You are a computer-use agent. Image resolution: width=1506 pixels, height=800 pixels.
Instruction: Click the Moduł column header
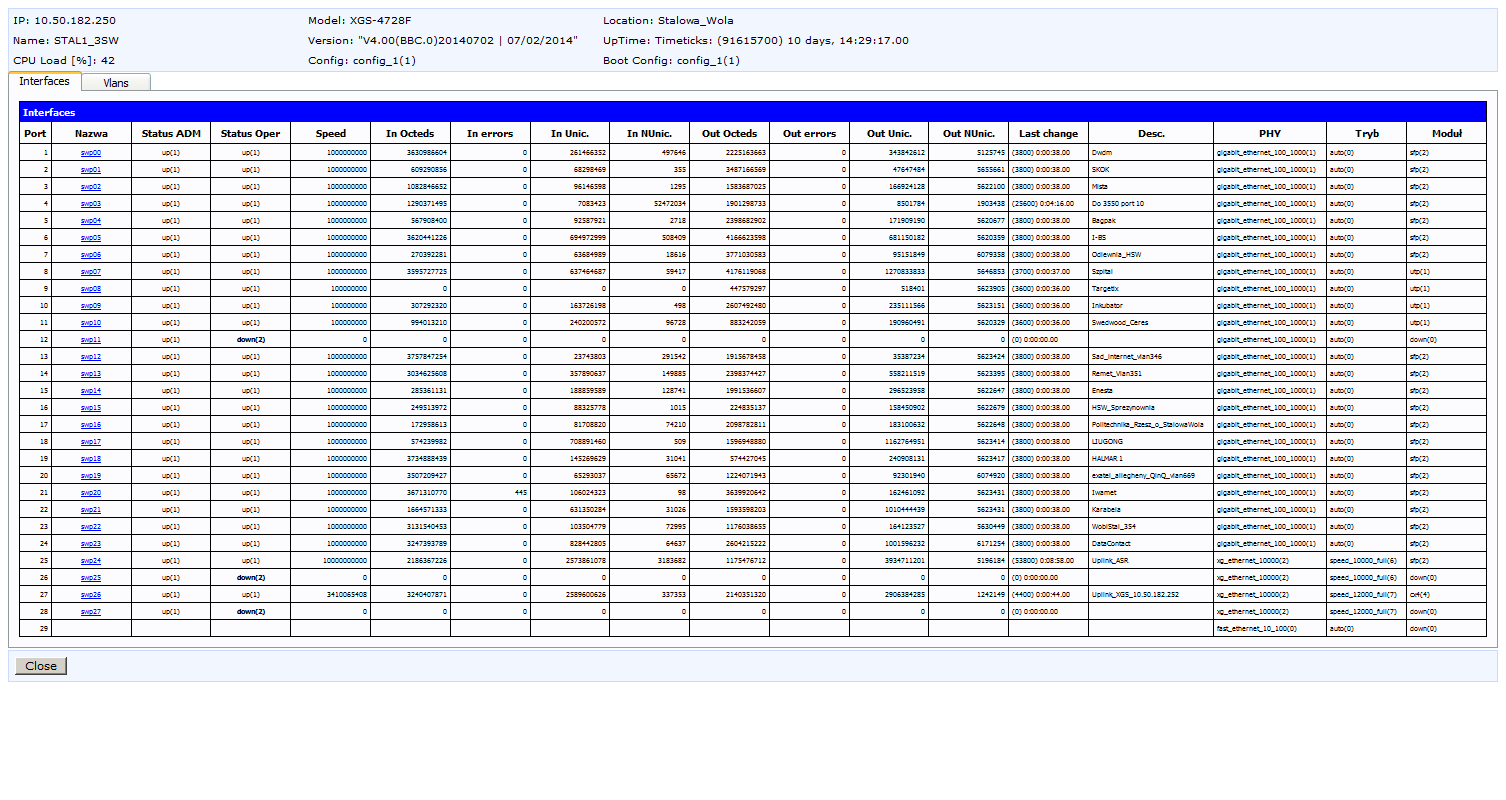pos(1446,133)
